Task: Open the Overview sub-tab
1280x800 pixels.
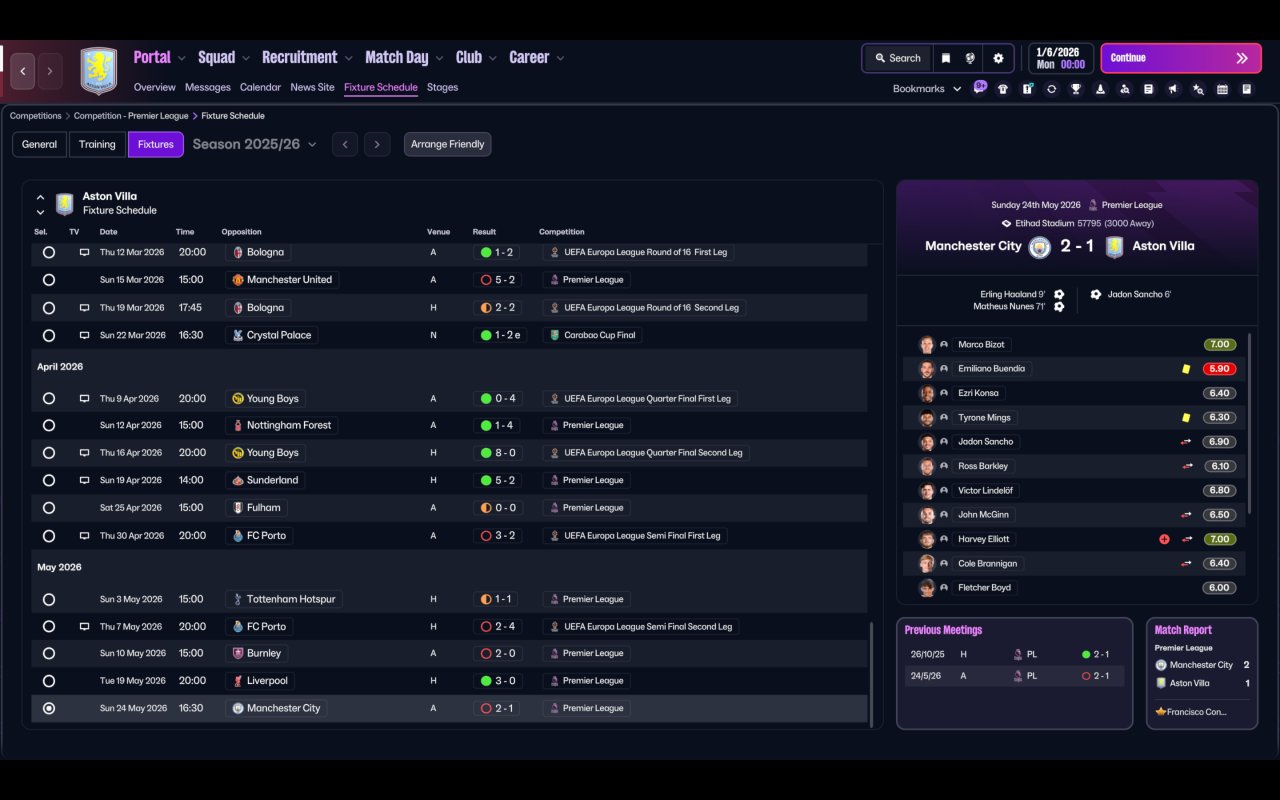Action: click(155, 87)
